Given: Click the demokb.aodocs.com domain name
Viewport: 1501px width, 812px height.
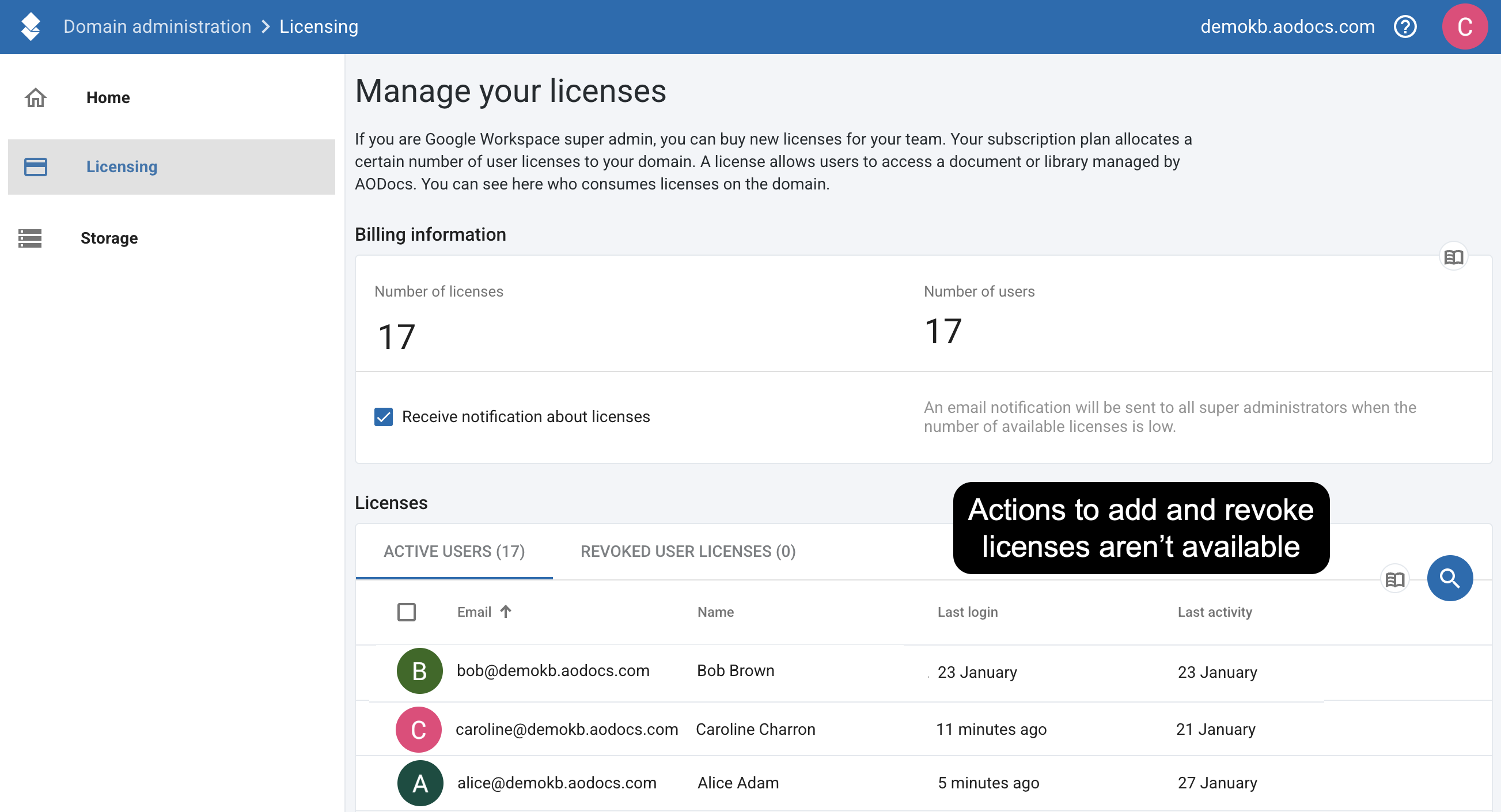Looking at the screenshot, I should point(1288,27).
